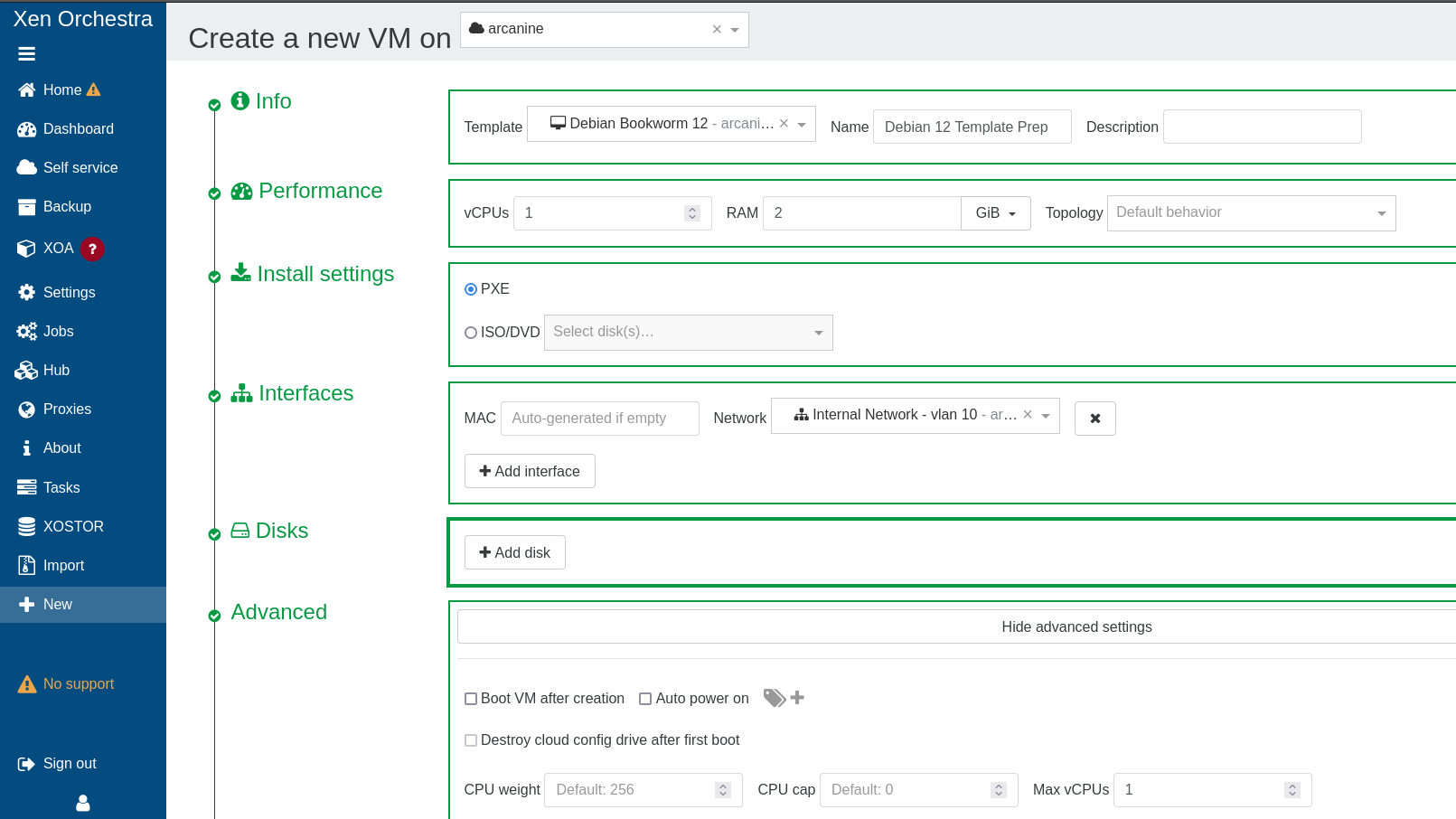Click the tags icon in Advanced
The width and height of the screenshot is (1456, 819).
pos(775,698)
